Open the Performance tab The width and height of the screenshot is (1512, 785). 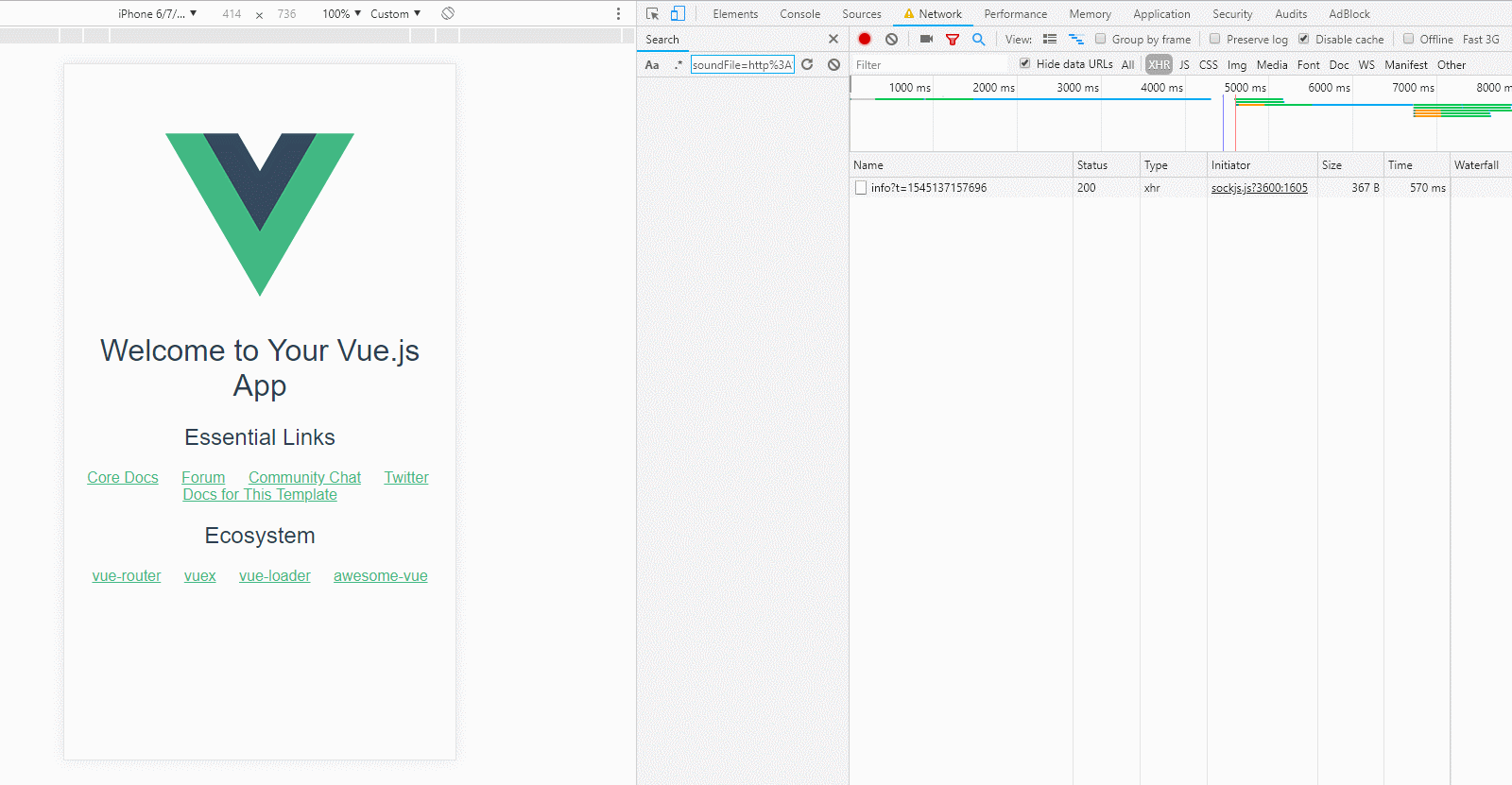pos(1015,14)
